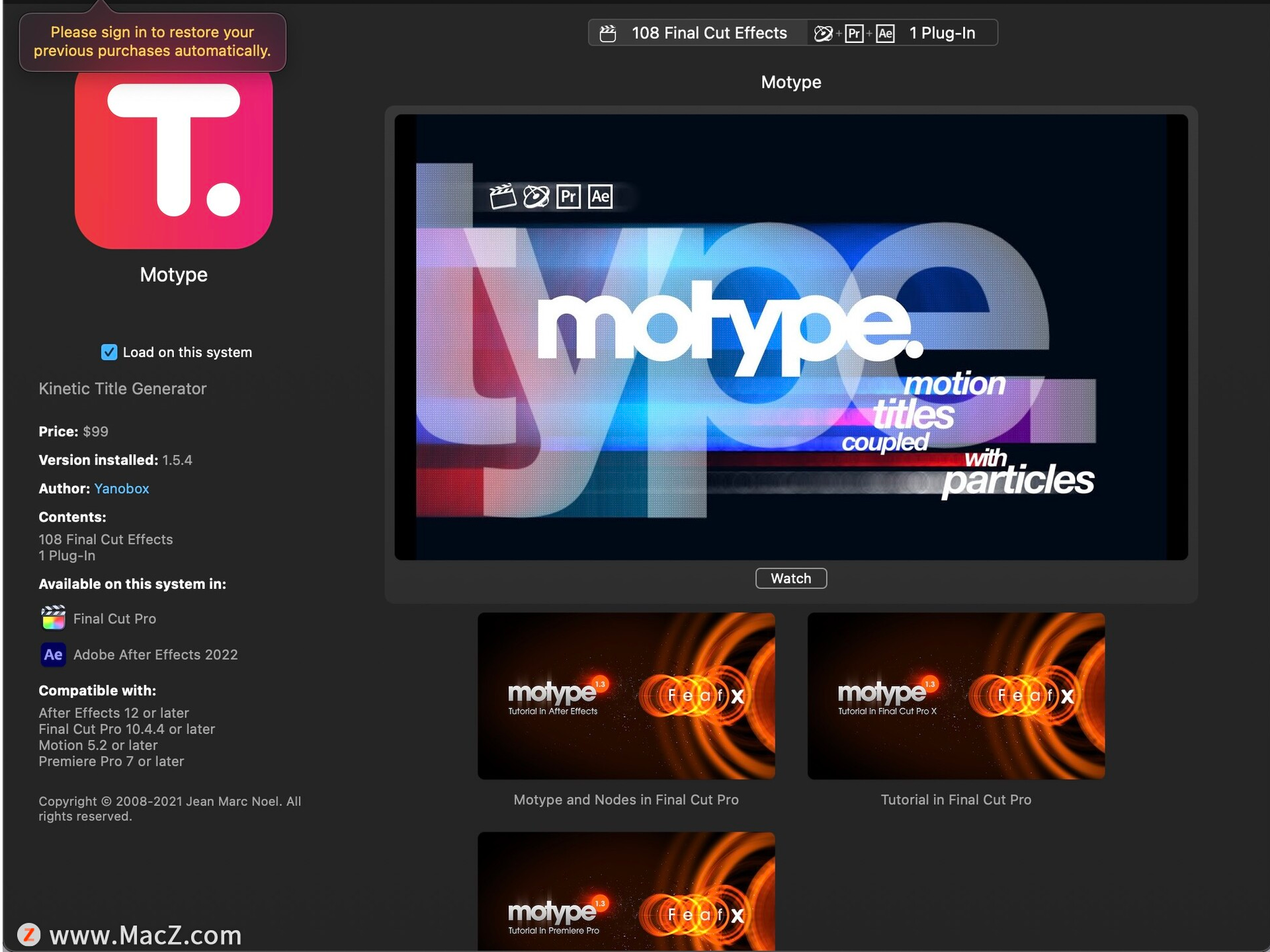The width and height of the screenshot is (1270, 952).
Task: Click the Ae icon in top bar
Action: [885, 33]
